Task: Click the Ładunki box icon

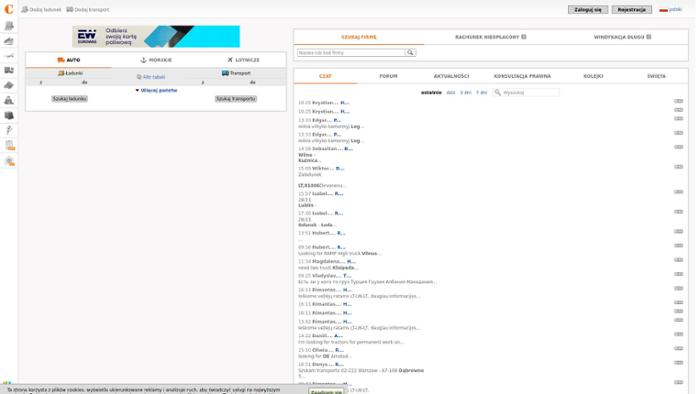Action: tap(61, 73)
